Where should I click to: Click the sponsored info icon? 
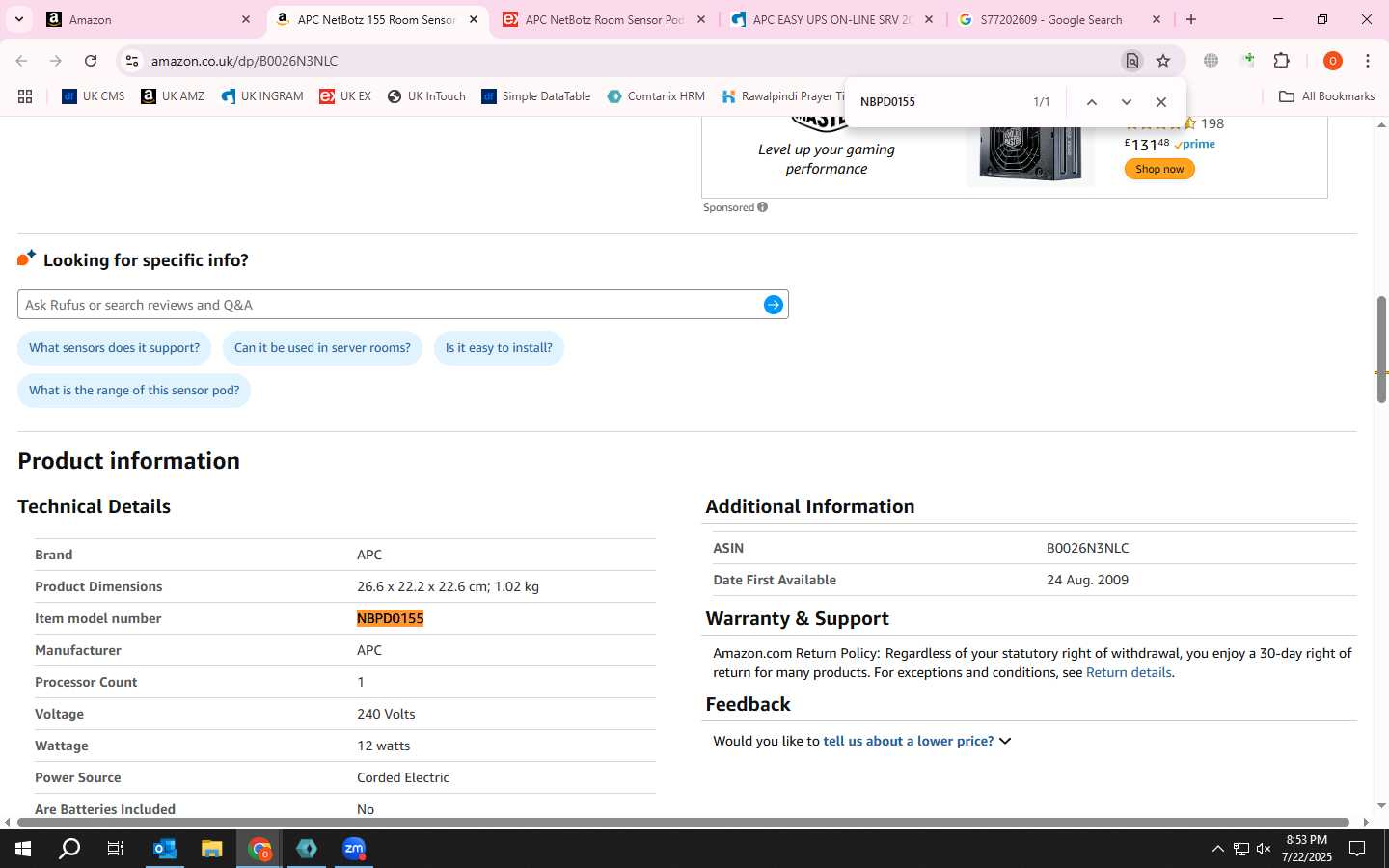click(x=762, y=206)
